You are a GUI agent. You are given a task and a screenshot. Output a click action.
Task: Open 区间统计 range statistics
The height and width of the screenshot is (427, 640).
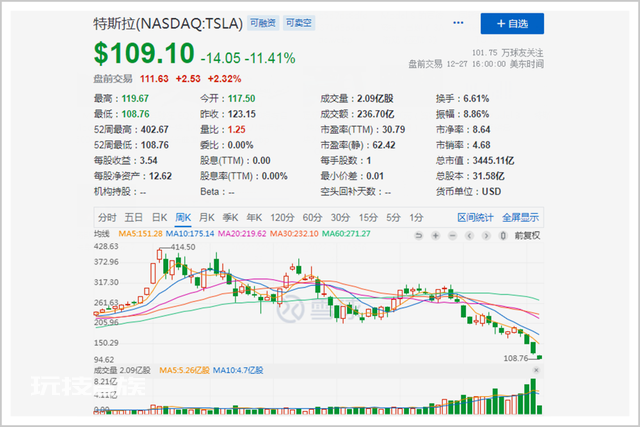(x=475, y=218)
